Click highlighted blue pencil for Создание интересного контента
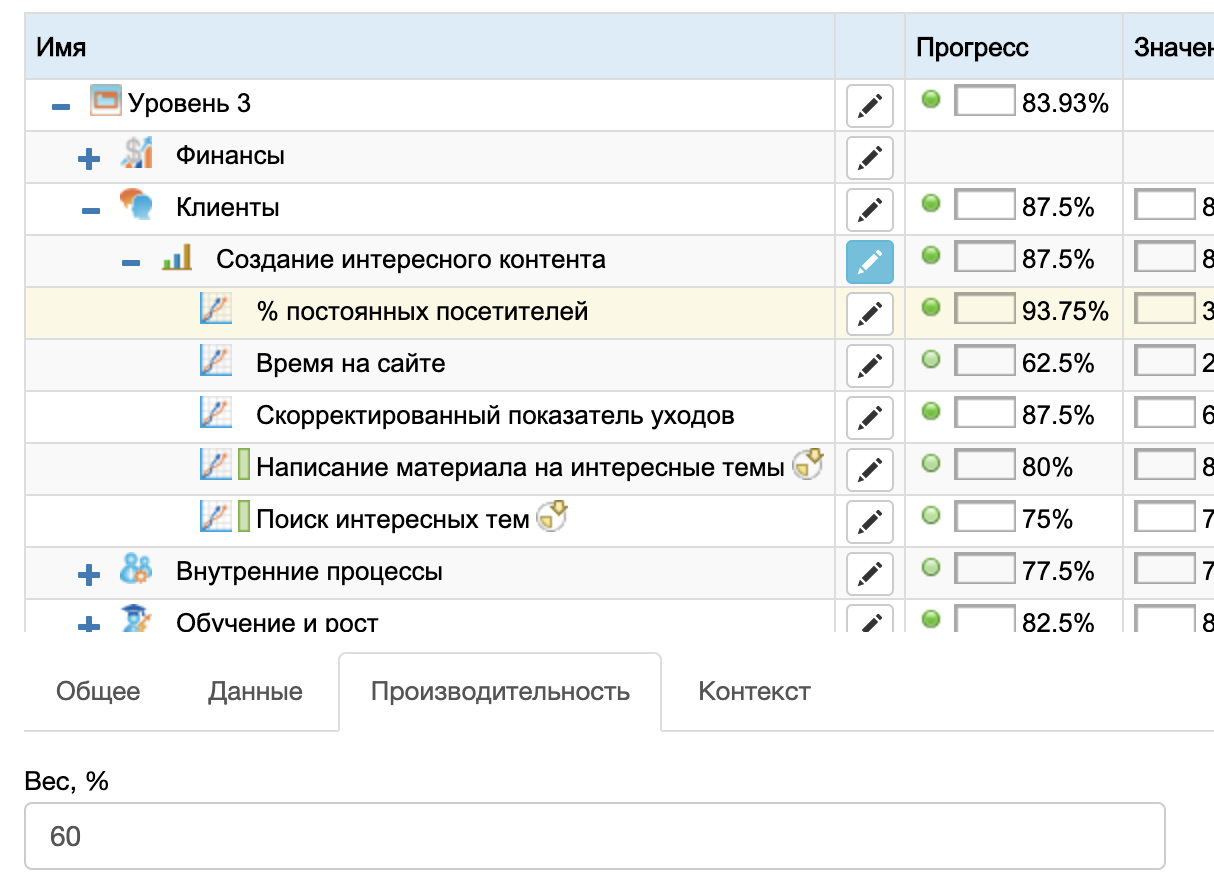The width and height of the screenshot is (1214, 892). click(869, 261)
